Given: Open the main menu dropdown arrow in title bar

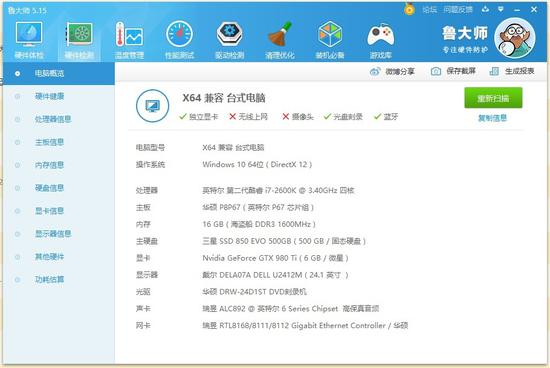Looking at the screenshot, I should click(501, 9).
